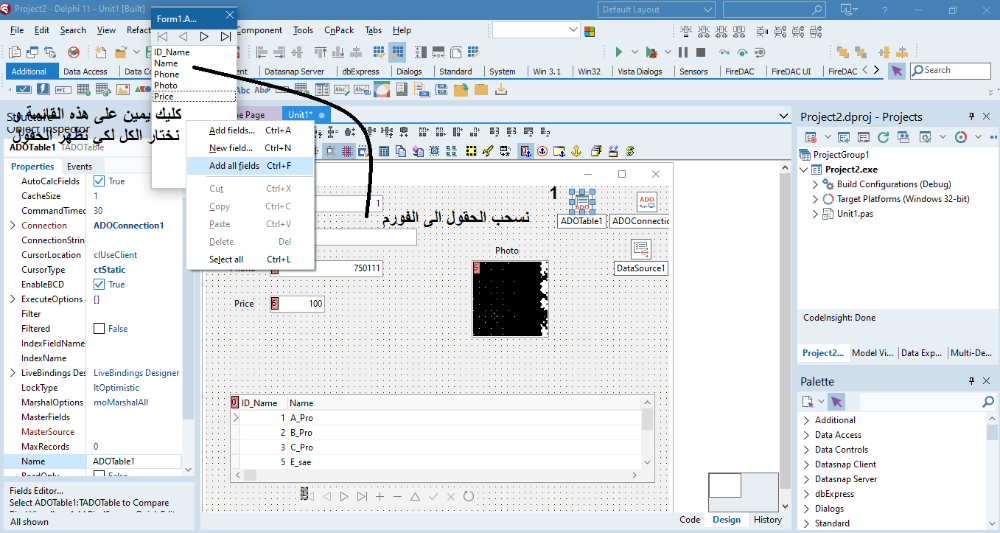
Task: Choose Add all fields from the context menu
Action: pyautogui.click(x=249, y=166)
